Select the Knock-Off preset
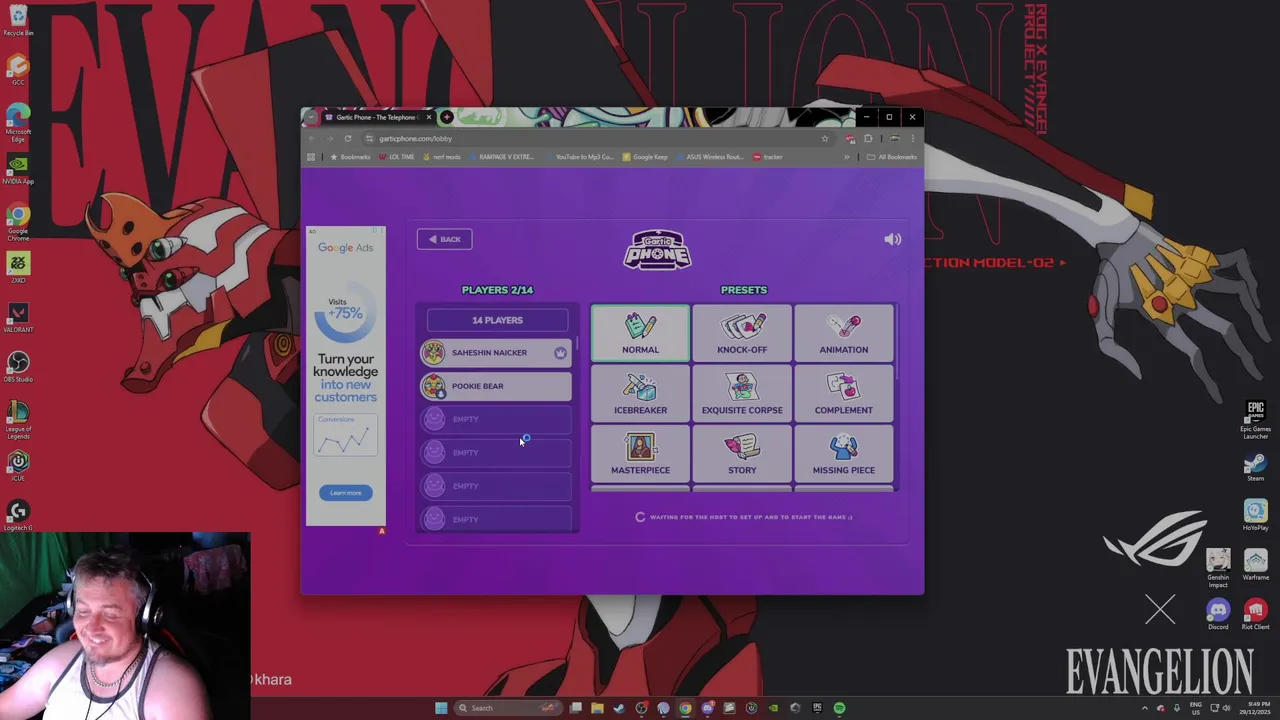 [742, 333]
